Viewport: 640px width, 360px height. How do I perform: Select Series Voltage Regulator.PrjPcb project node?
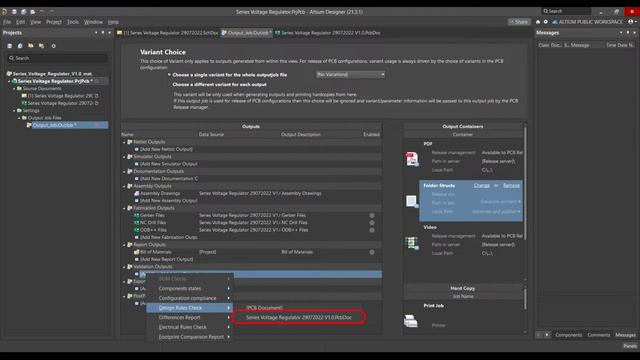(55, 81)
